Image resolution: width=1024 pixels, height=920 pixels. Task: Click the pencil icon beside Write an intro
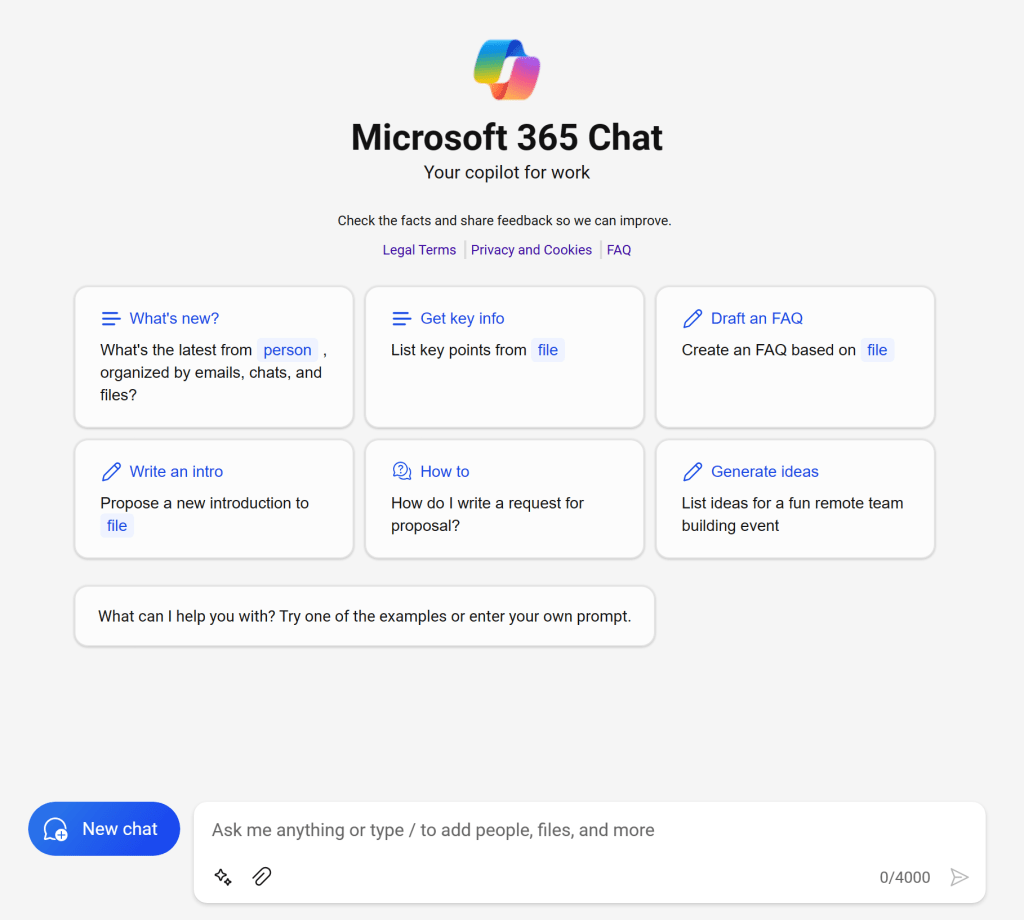111,472
